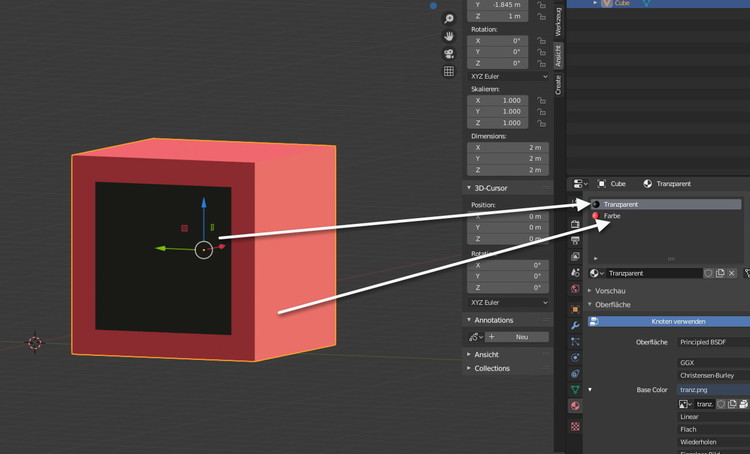Toggle the lock for Rotation Z
The height and width of the screenshot is (454, 750).
541,63
